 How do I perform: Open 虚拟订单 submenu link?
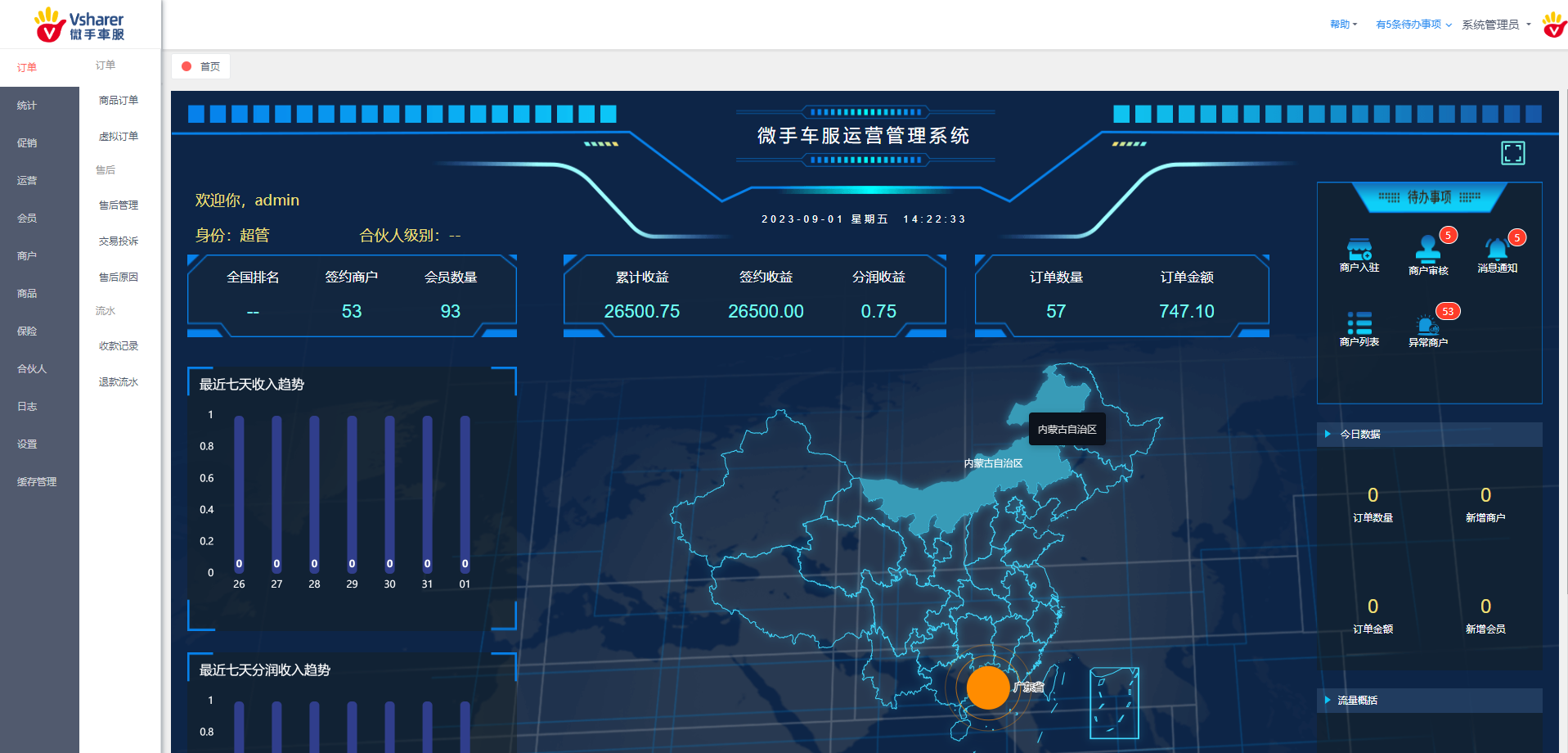coord(119,137)
